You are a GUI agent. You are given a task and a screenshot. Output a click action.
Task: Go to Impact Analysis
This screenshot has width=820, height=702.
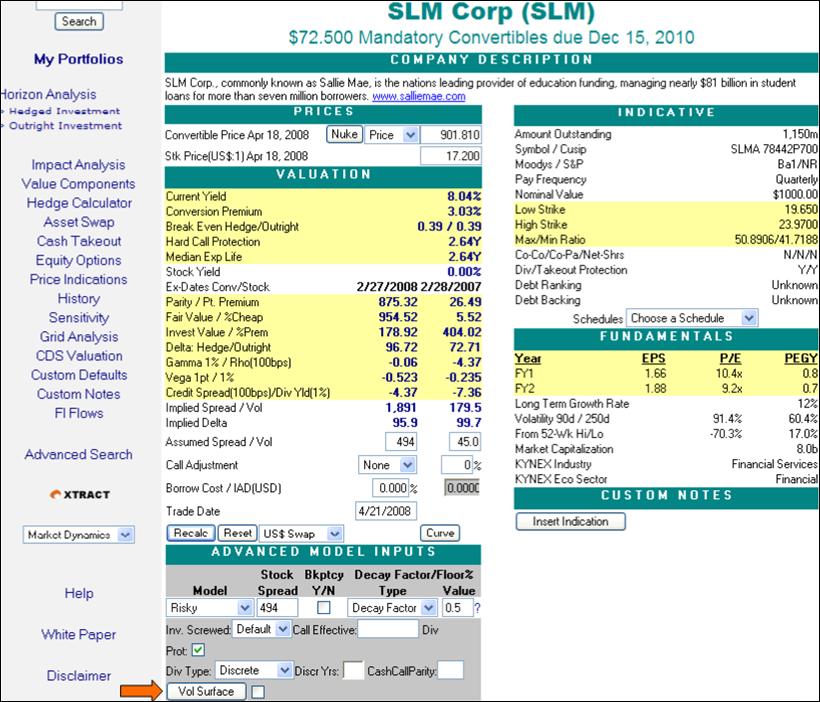coord(78,165)
